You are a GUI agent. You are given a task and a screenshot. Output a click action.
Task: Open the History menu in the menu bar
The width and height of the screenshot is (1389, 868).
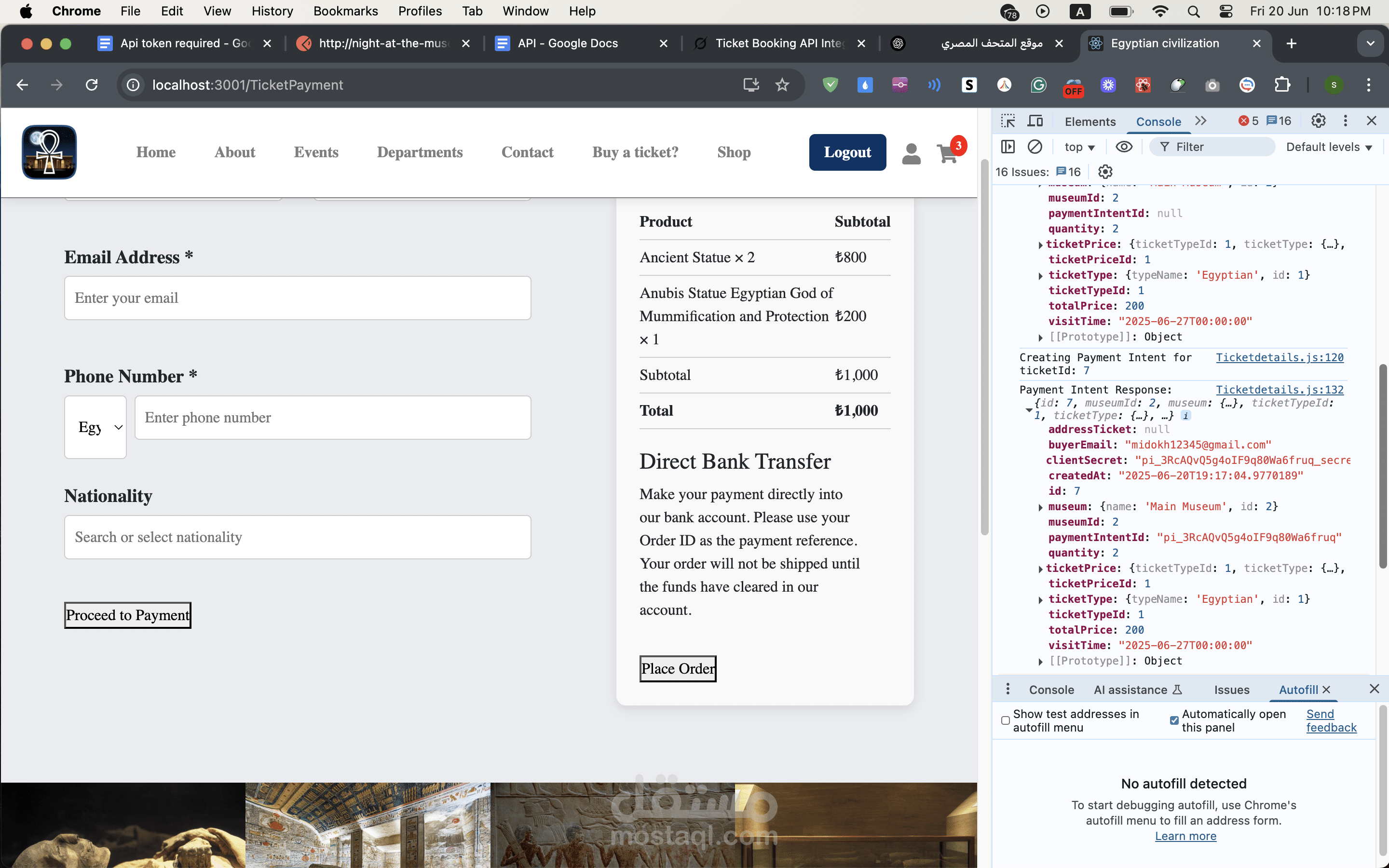tap(272, 12)
